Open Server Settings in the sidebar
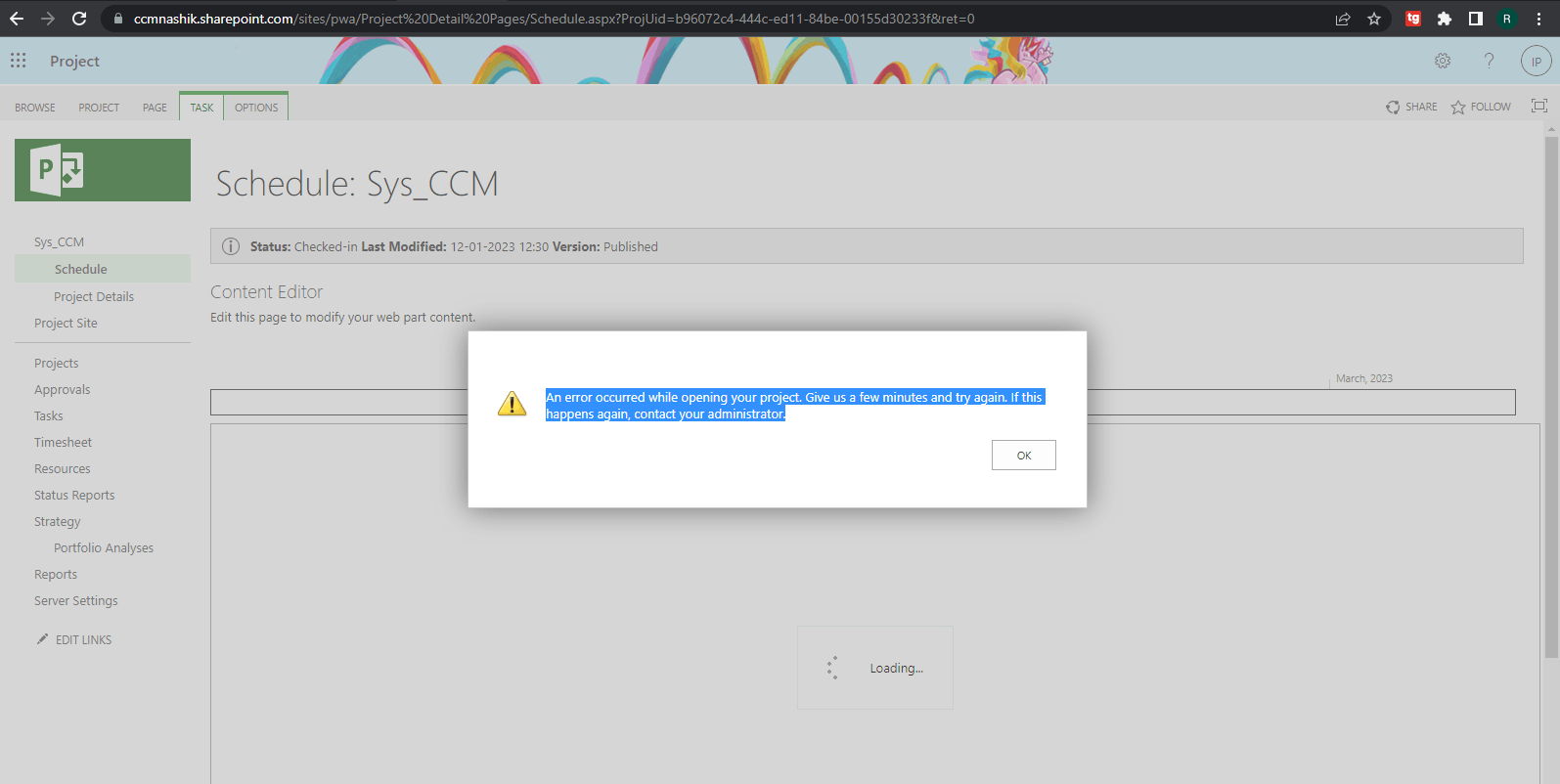Image resolution: width=1560 pixels, height=784 pixels. [x=75, y=601]
